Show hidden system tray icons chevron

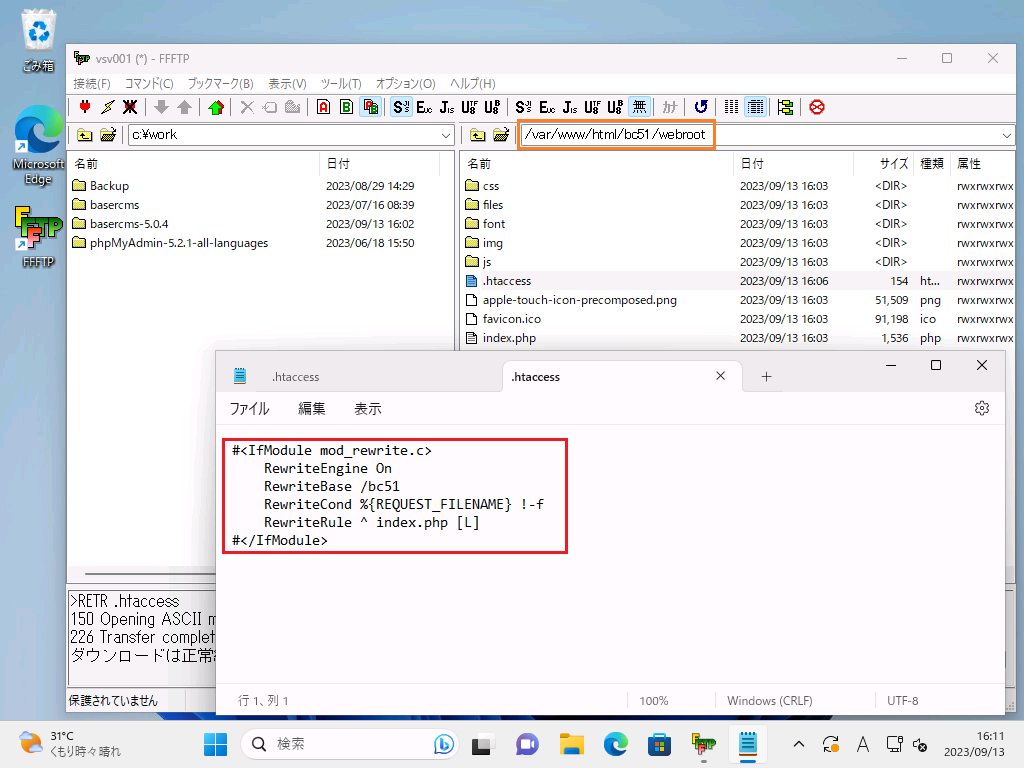[x=798, y=744]
